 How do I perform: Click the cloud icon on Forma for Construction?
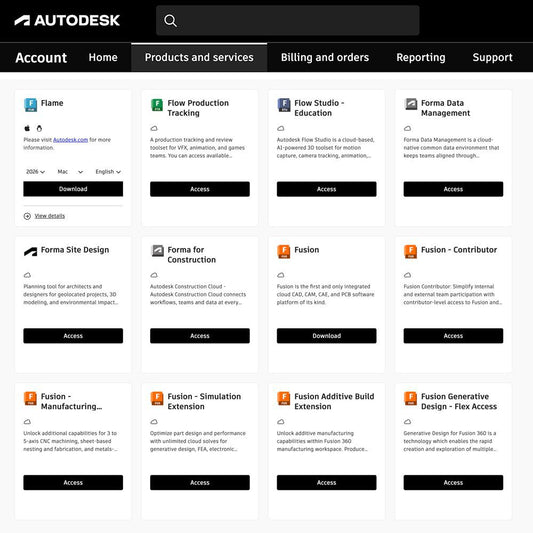coord(154,275)
